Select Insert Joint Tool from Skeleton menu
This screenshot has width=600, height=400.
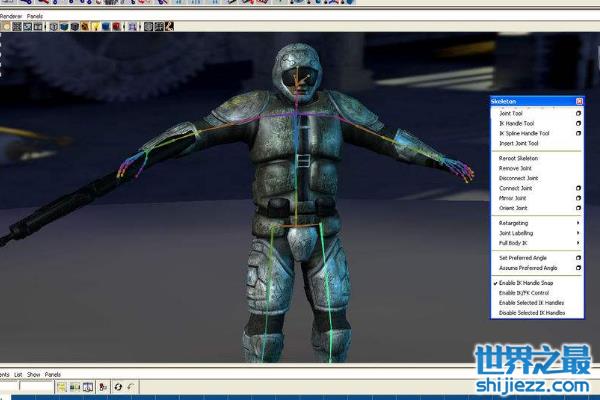(x=520, y=143)
